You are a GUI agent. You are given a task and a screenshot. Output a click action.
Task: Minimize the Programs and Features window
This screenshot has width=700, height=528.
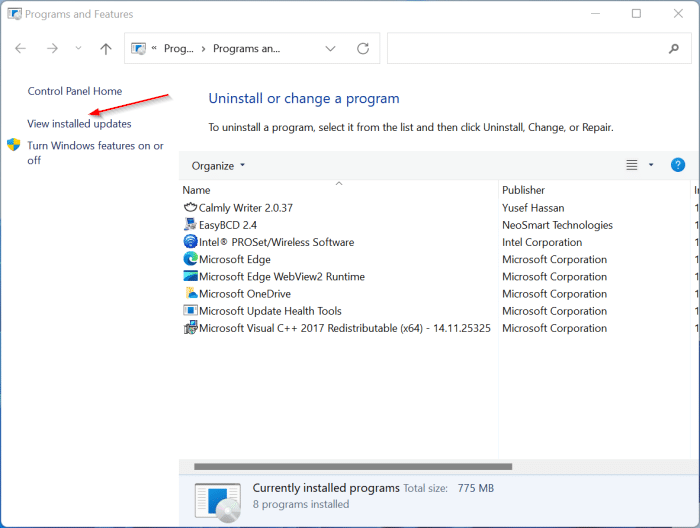pyautogui.click(x=595, y=14)
